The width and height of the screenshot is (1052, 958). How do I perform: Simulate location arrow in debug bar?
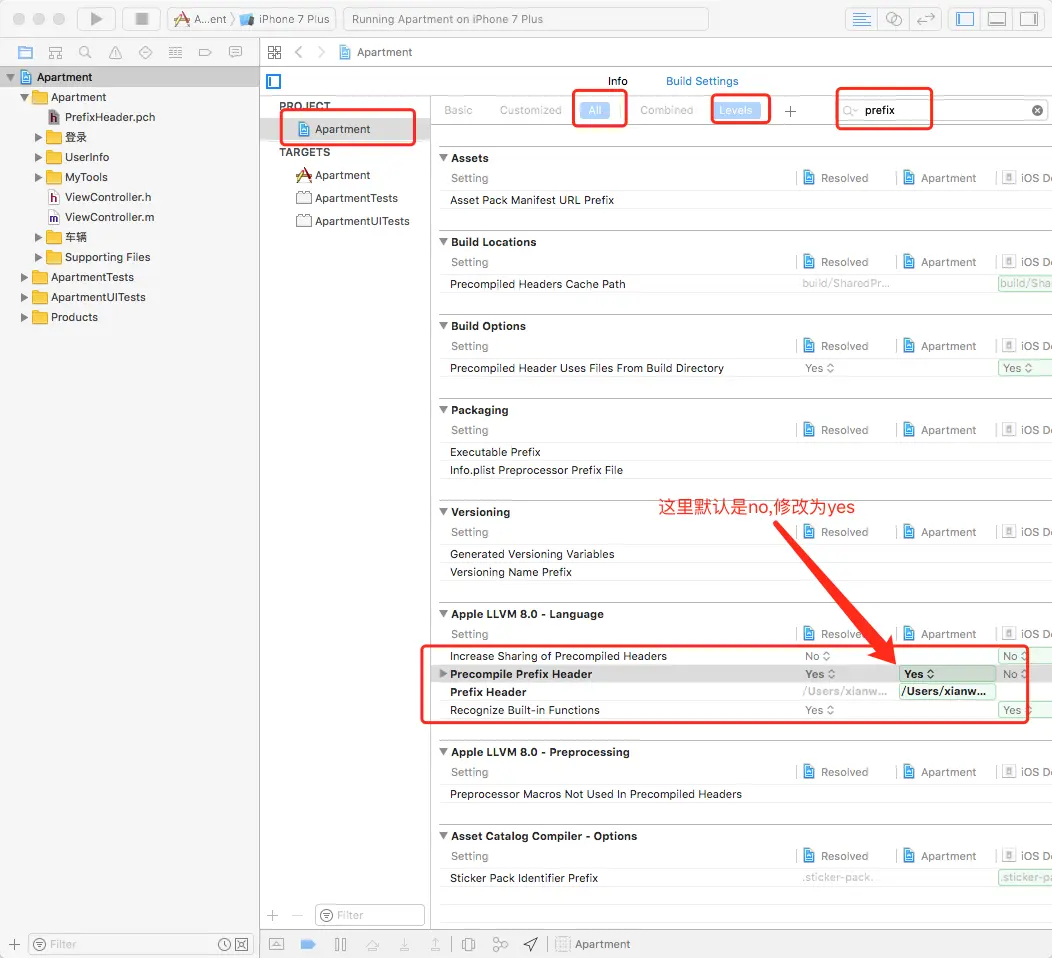[531, 944]
